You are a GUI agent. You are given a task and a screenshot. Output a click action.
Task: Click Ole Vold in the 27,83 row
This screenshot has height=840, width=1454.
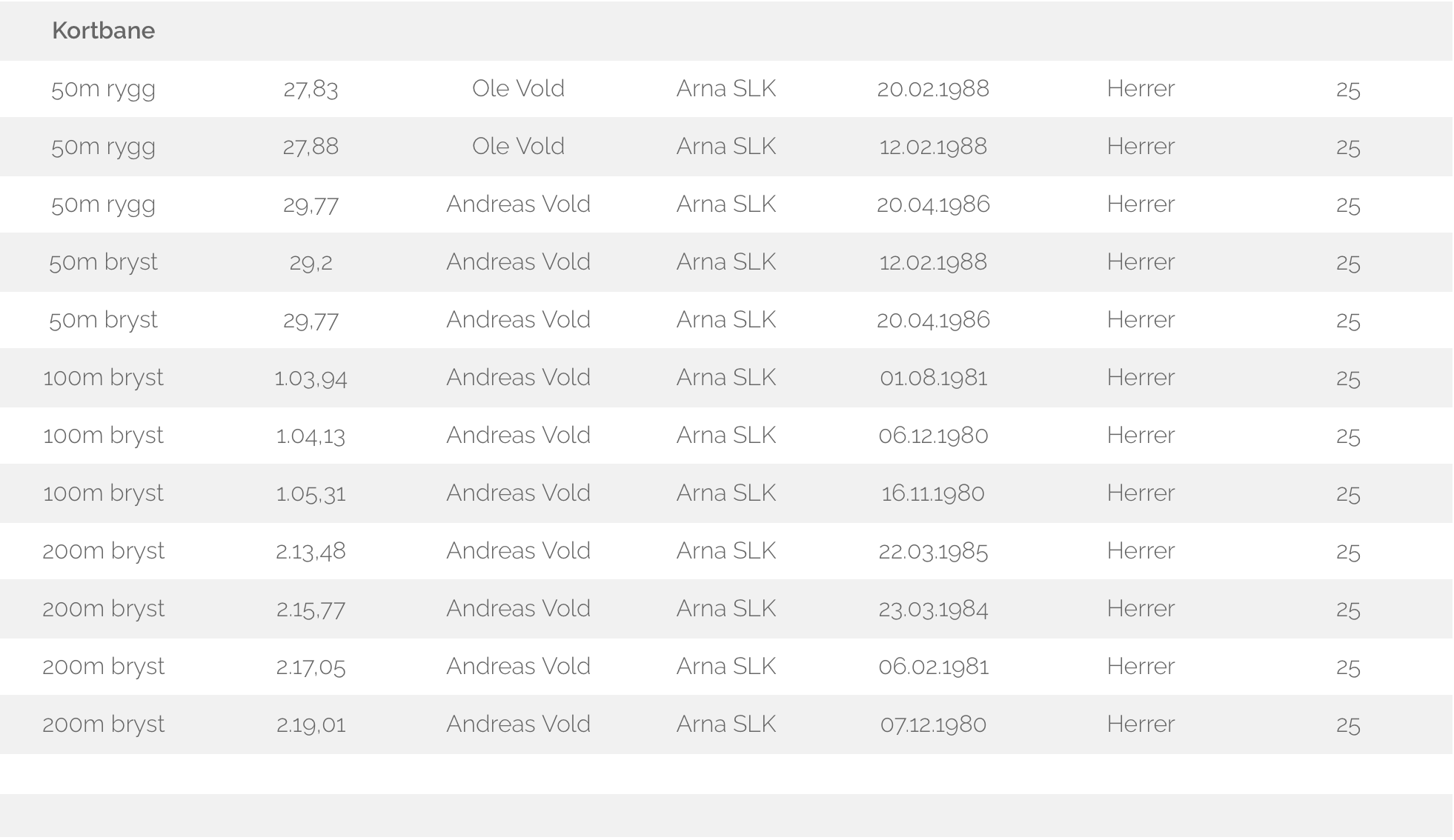click(x=518, y=89)
